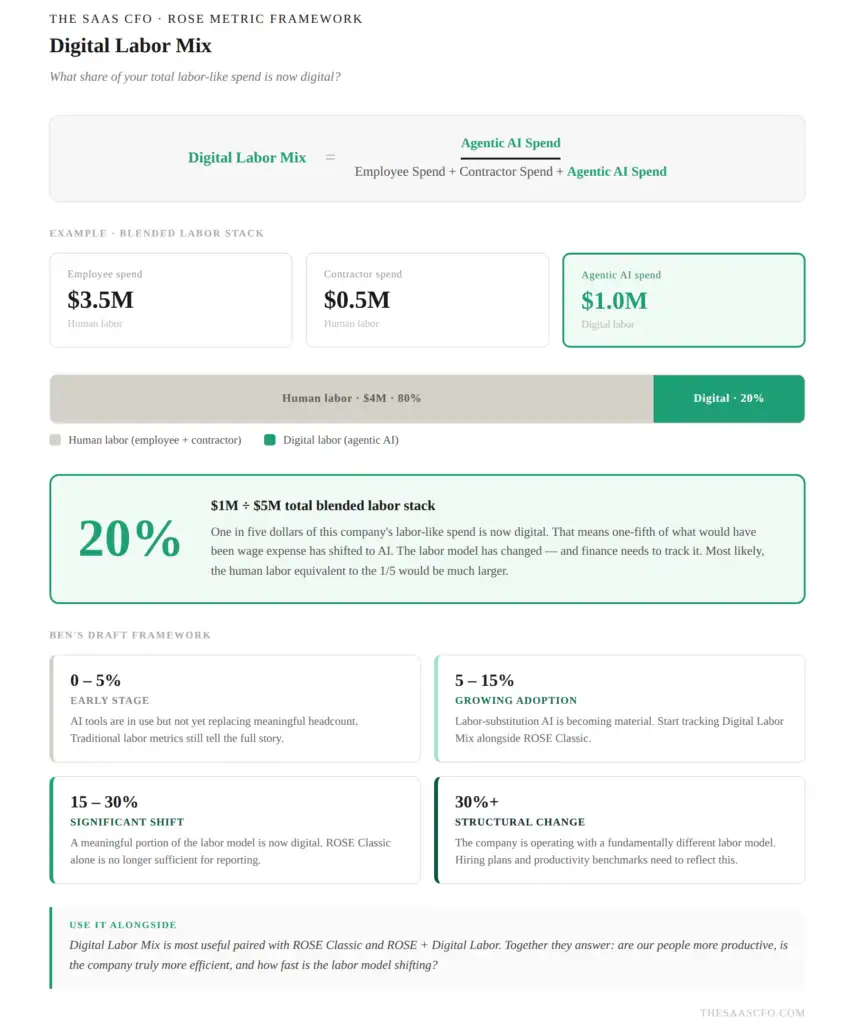
Task: Click the Use It Alongside heading
Action: [123, 925]
